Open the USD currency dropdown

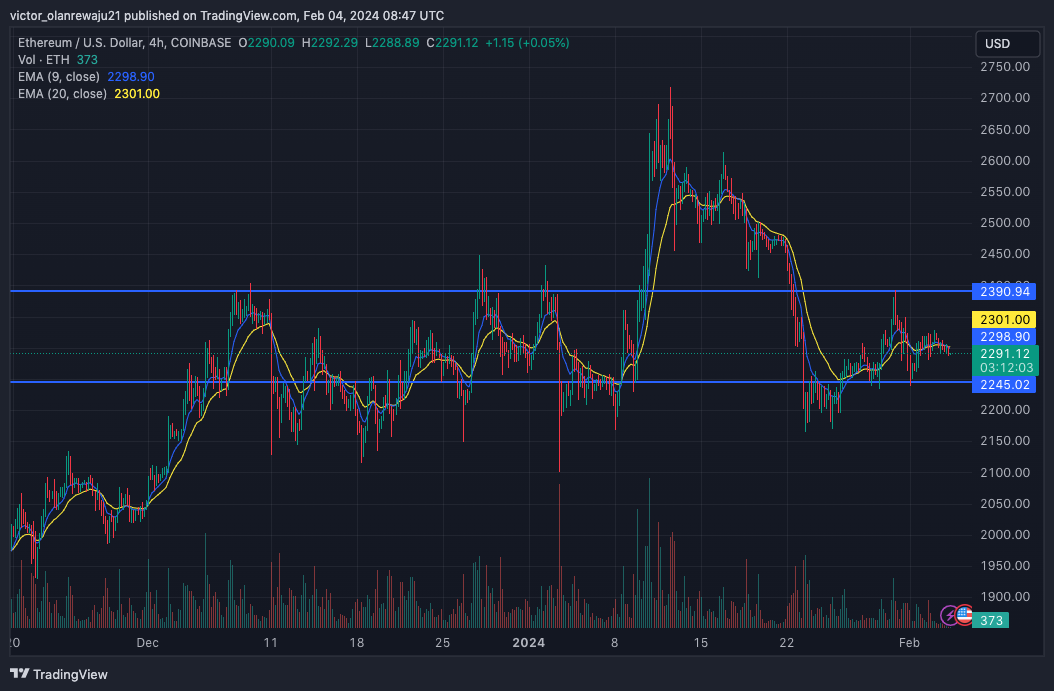[1007, 43]
